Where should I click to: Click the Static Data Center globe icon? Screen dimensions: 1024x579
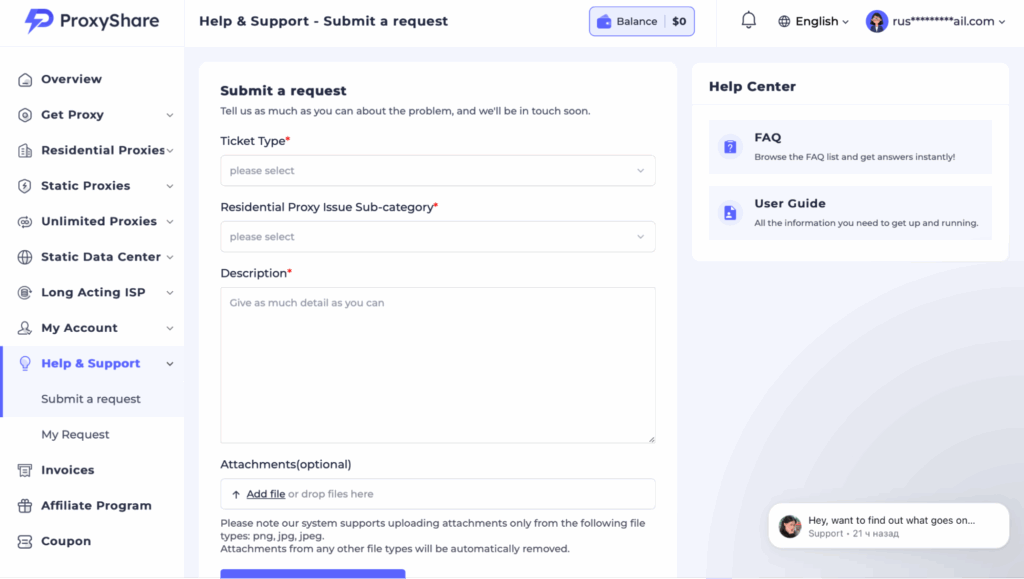[25, 257]
